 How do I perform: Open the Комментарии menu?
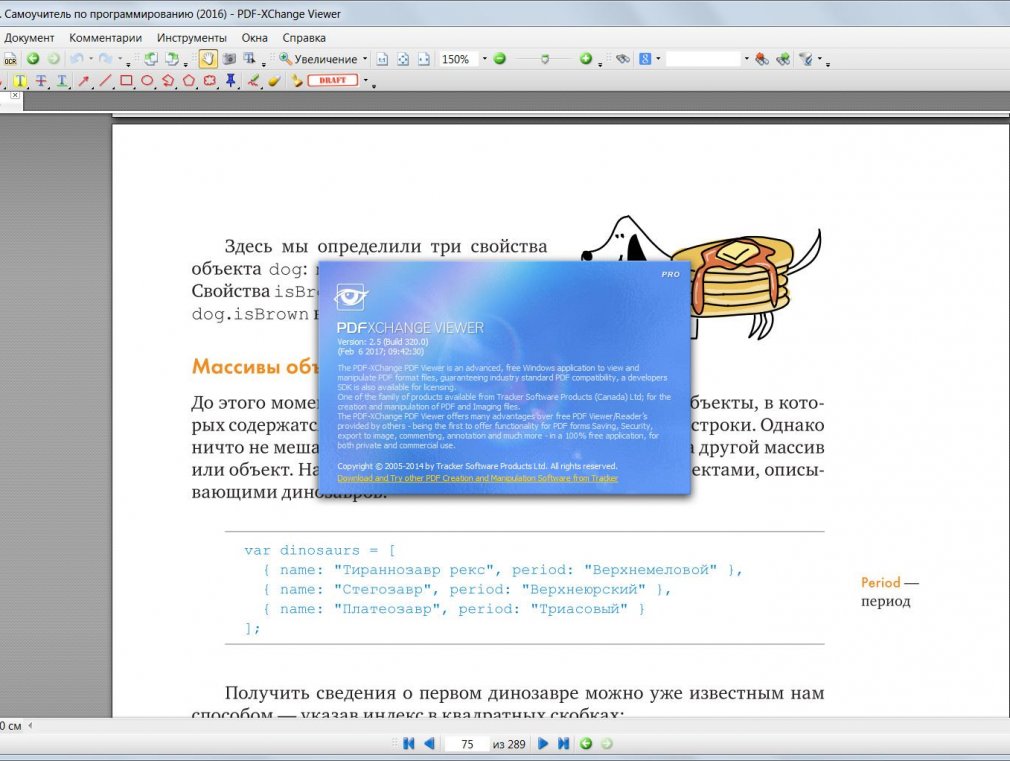coord(106,38)
